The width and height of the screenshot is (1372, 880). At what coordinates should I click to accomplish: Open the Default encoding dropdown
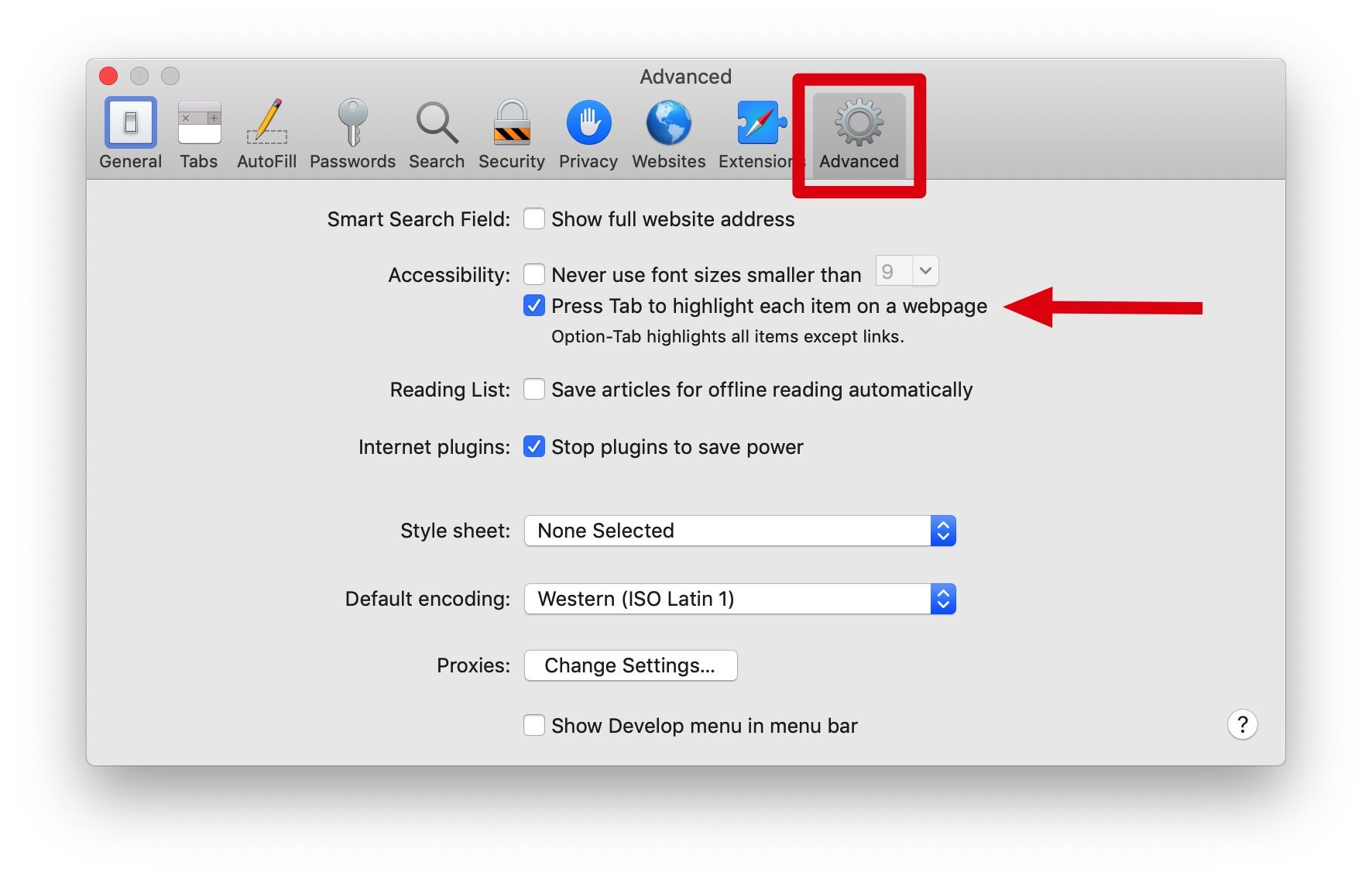point(739,599)
